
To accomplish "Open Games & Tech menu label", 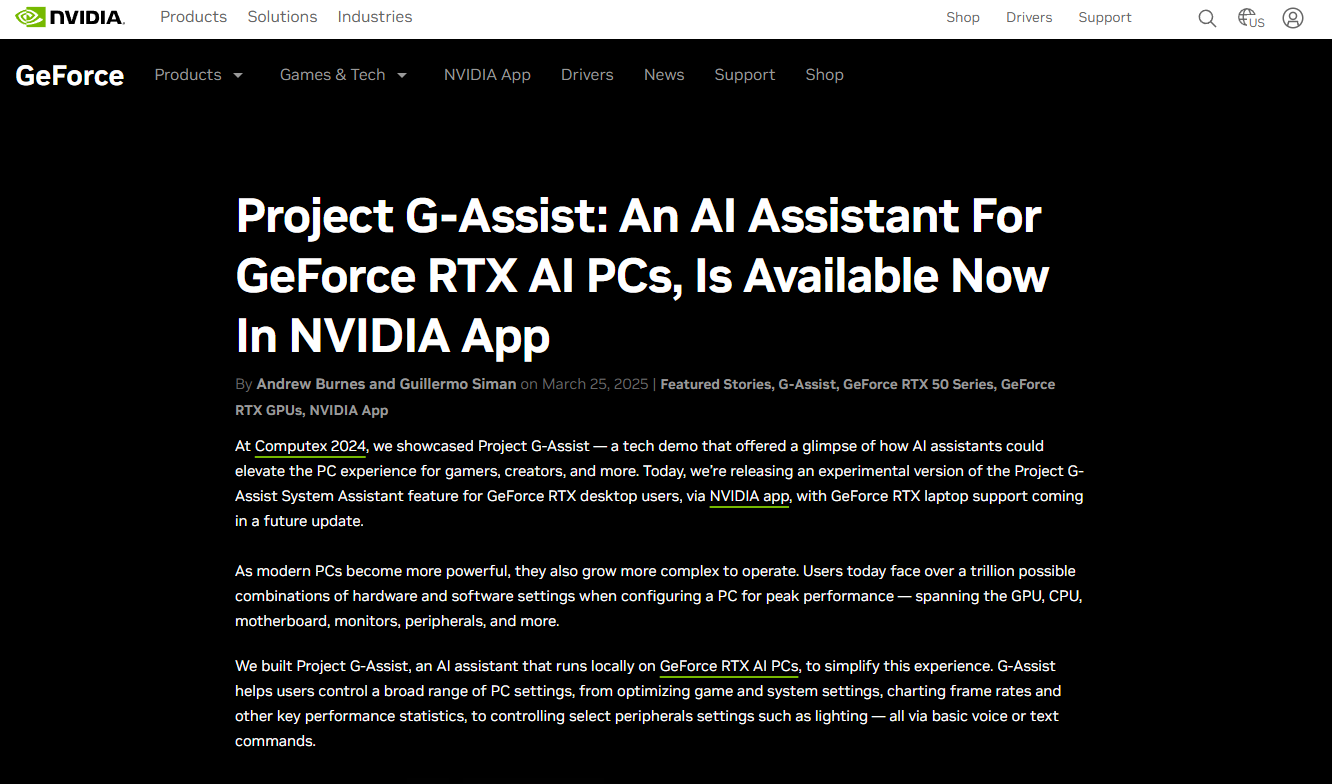I will pyautogui.click(x=332, y=75).
